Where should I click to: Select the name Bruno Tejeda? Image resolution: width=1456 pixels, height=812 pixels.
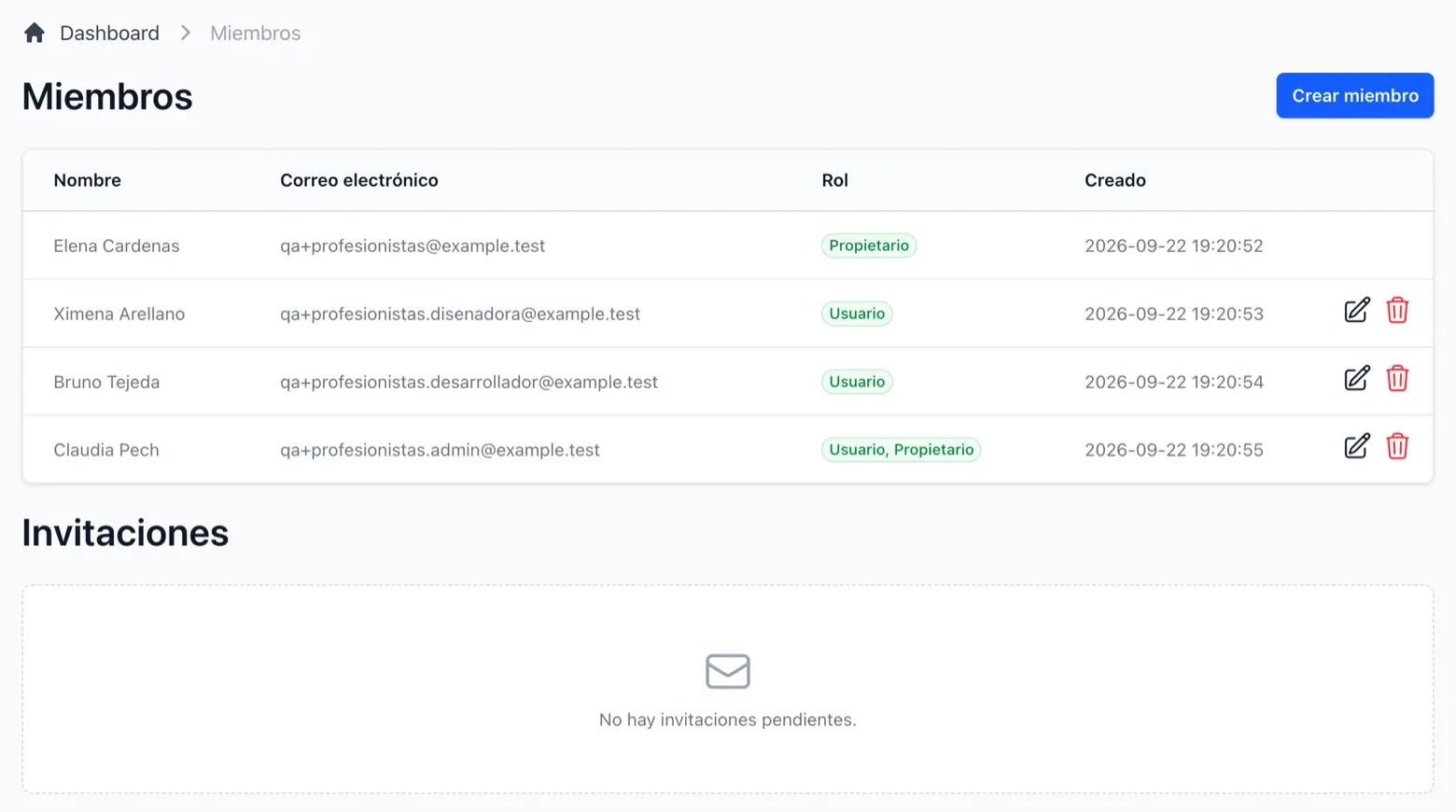click(106, 382)
